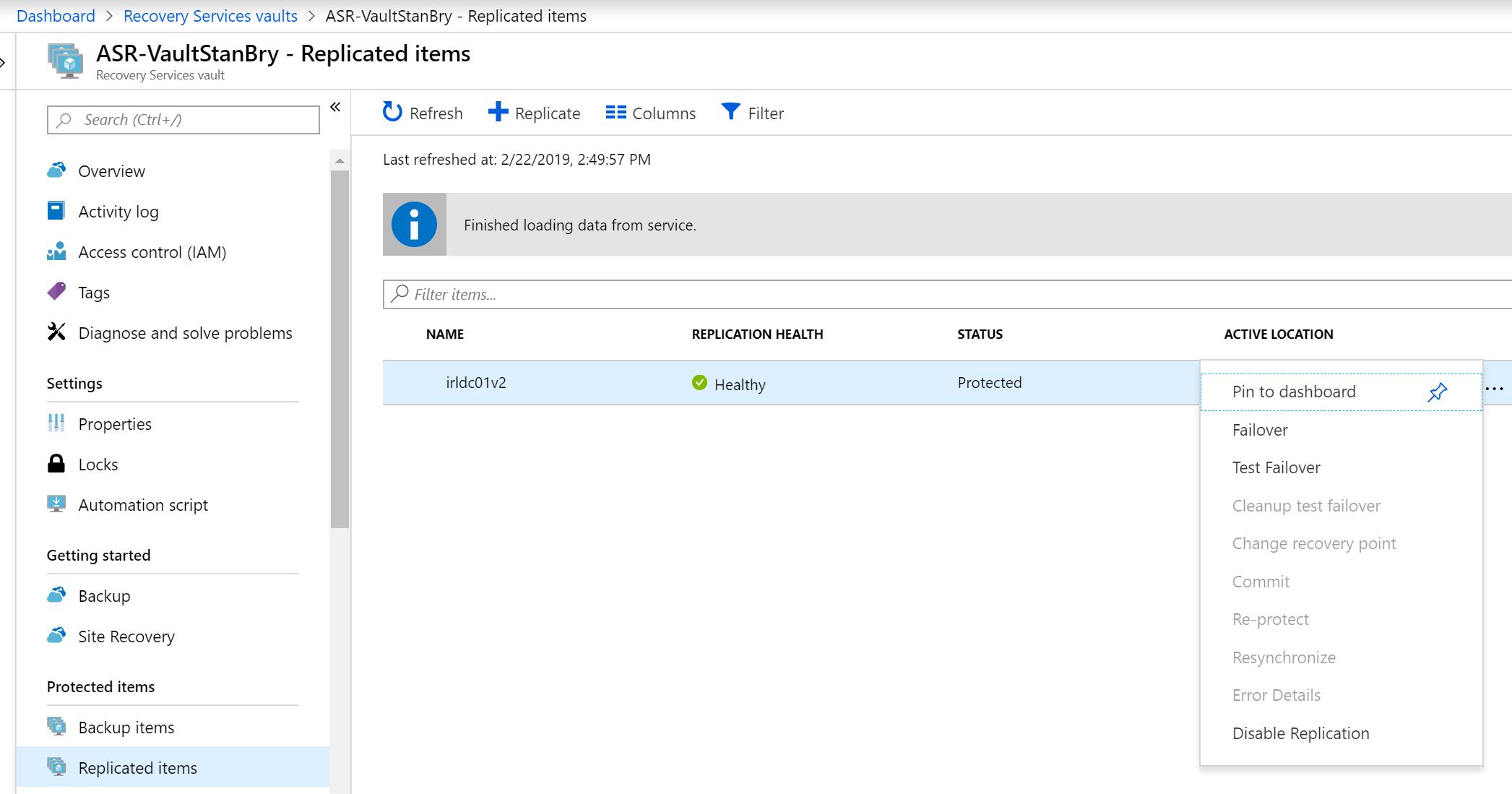
Task: Click the blue information icon in the banner
Action: point(414,225)
